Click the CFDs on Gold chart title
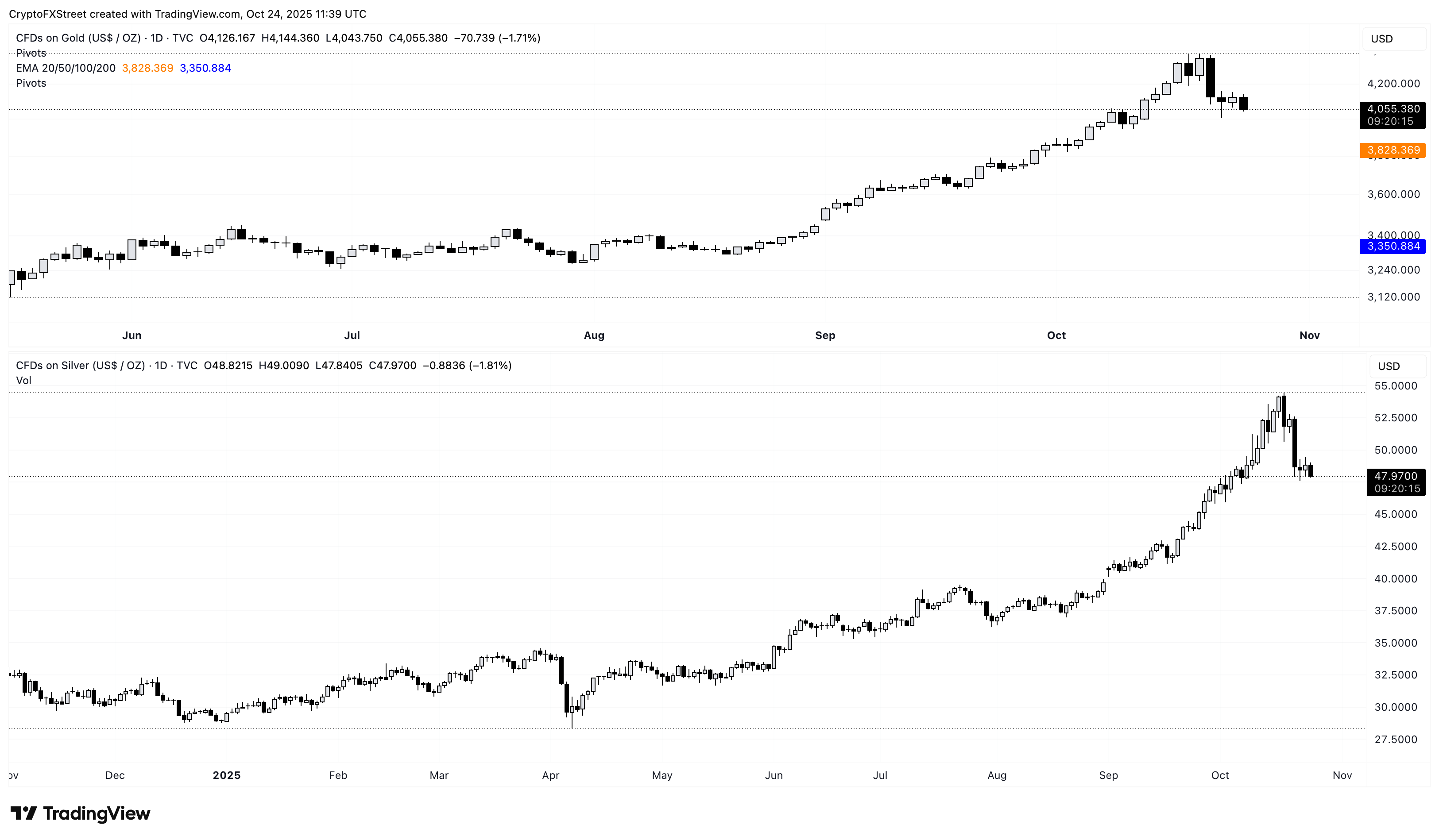The height and width of the screenshot is (840, 1439). click(x=77, y=38)
